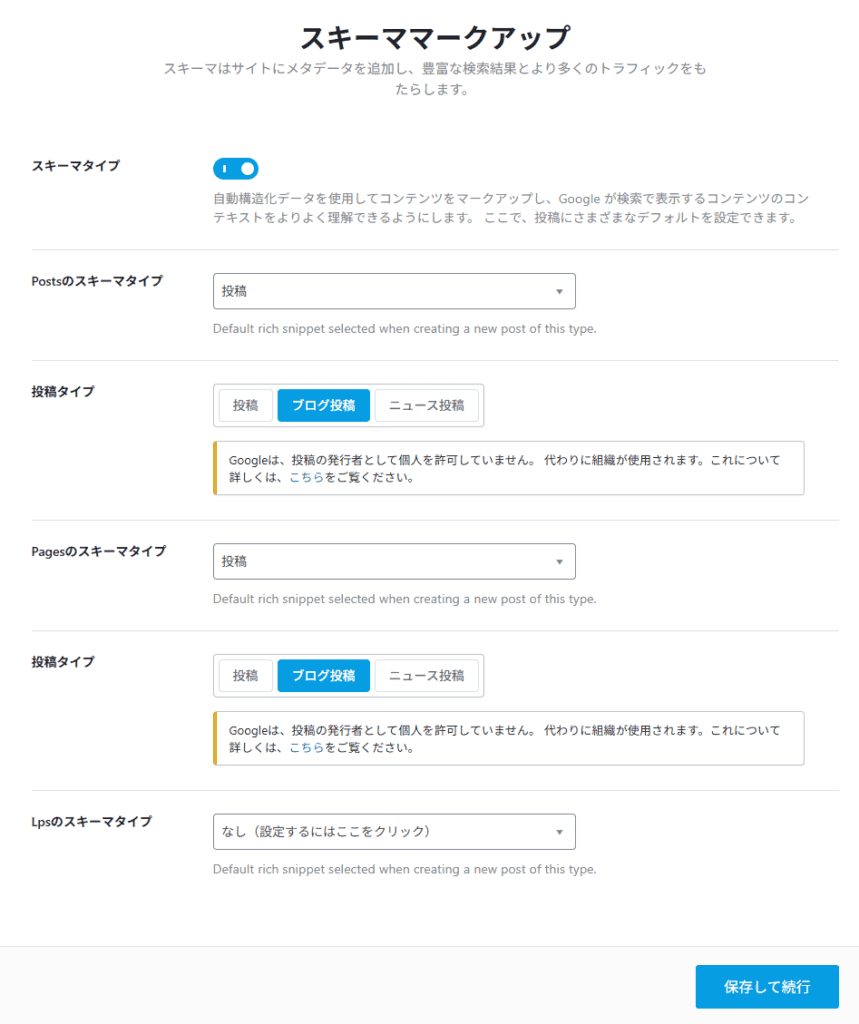The width and height of the screenshot is (859, 1024).
Task: Click the Google warning notice box
Action: 508,467
